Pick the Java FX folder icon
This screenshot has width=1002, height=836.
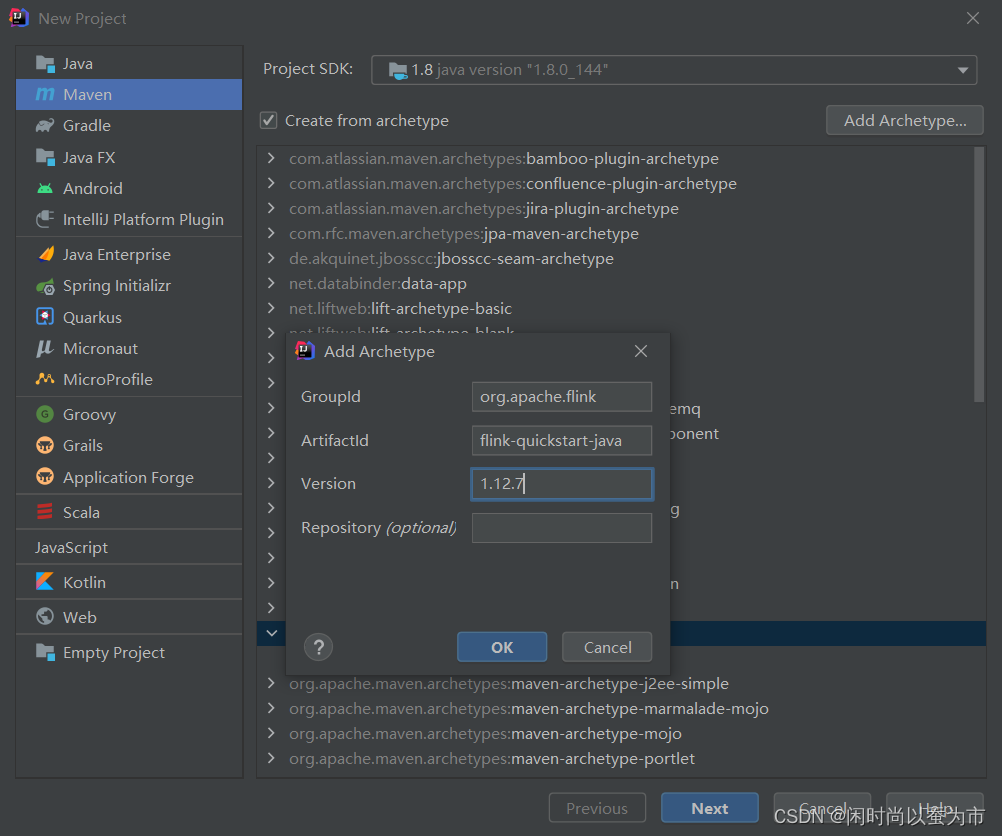45,157
